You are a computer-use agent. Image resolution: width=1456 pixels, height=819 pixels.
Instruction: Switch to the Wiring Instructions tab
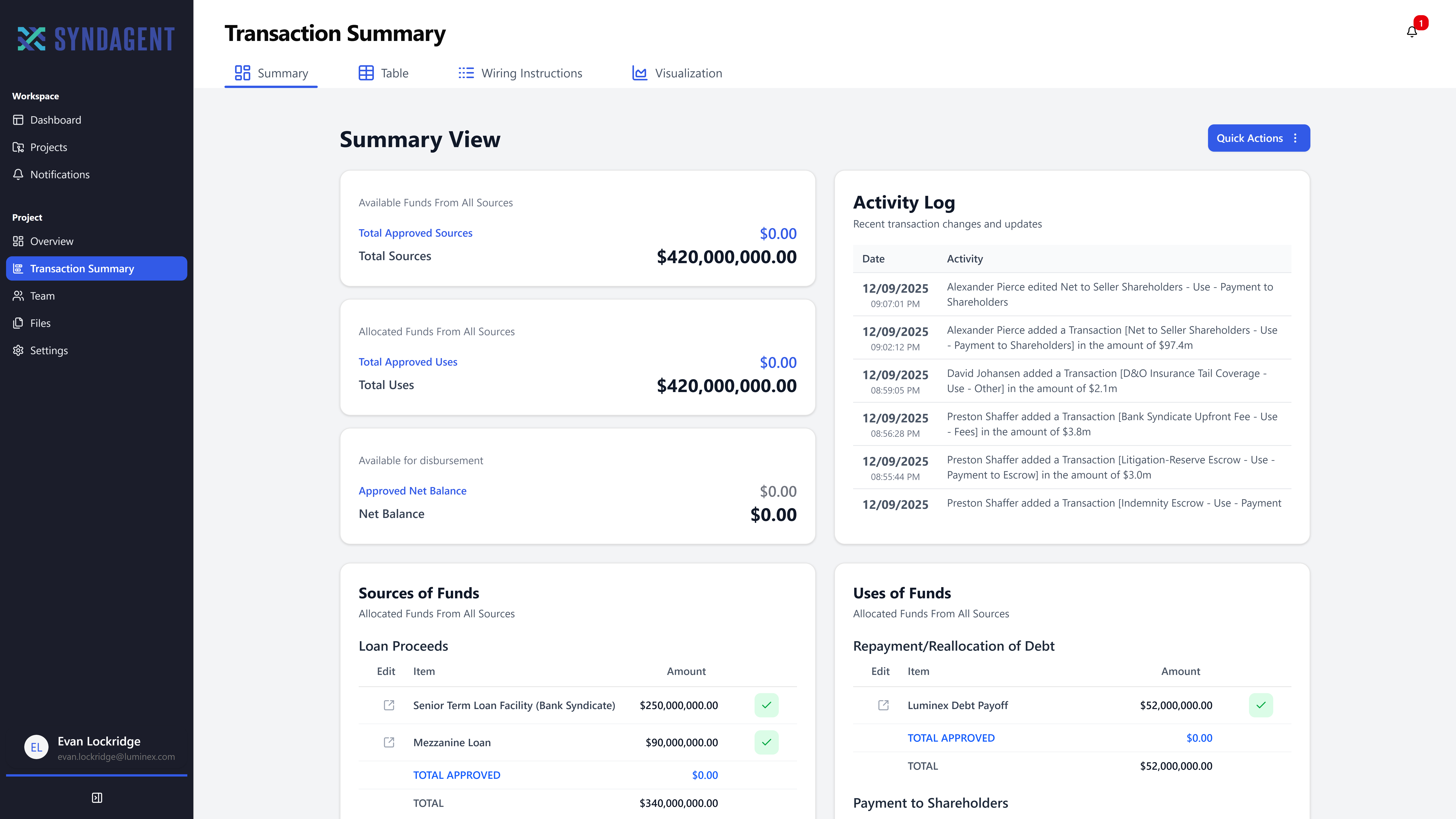[x=520, y=73]
